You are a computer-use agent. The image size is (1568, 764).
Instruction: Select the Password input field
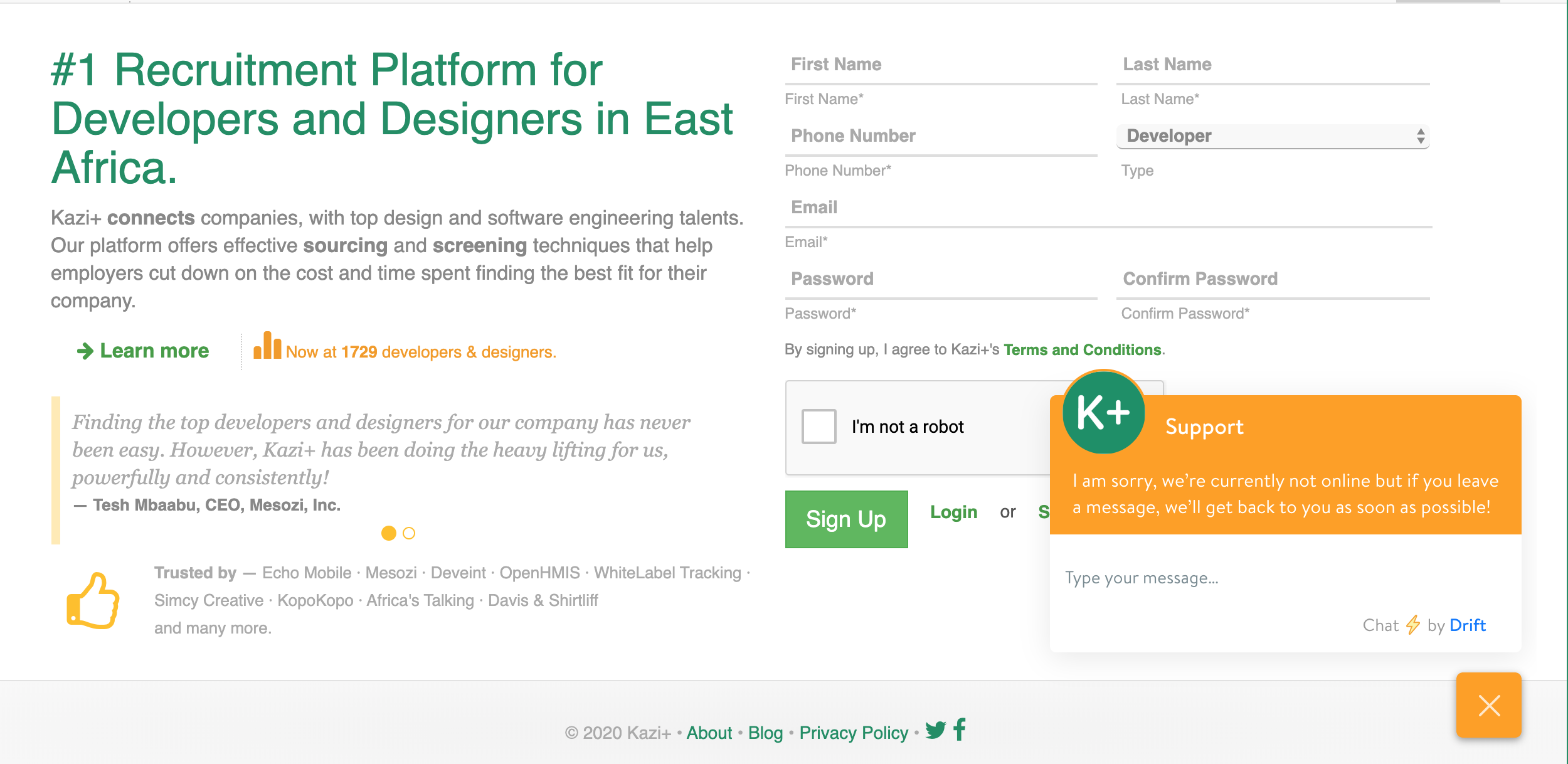(941, 279)
